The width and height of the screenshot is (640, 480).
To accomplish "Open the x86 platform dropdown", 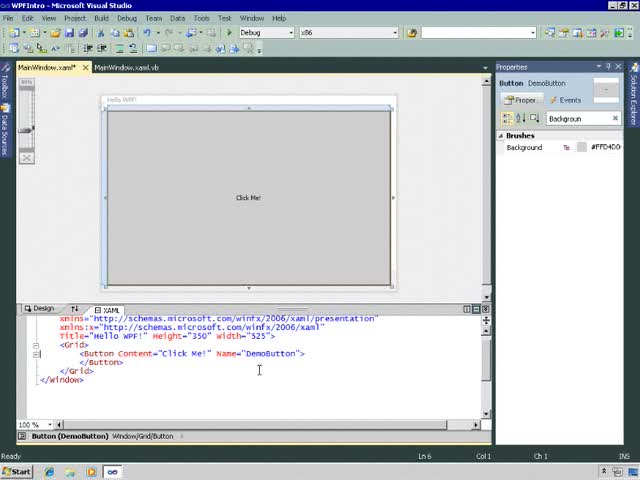I will (393, 33).
